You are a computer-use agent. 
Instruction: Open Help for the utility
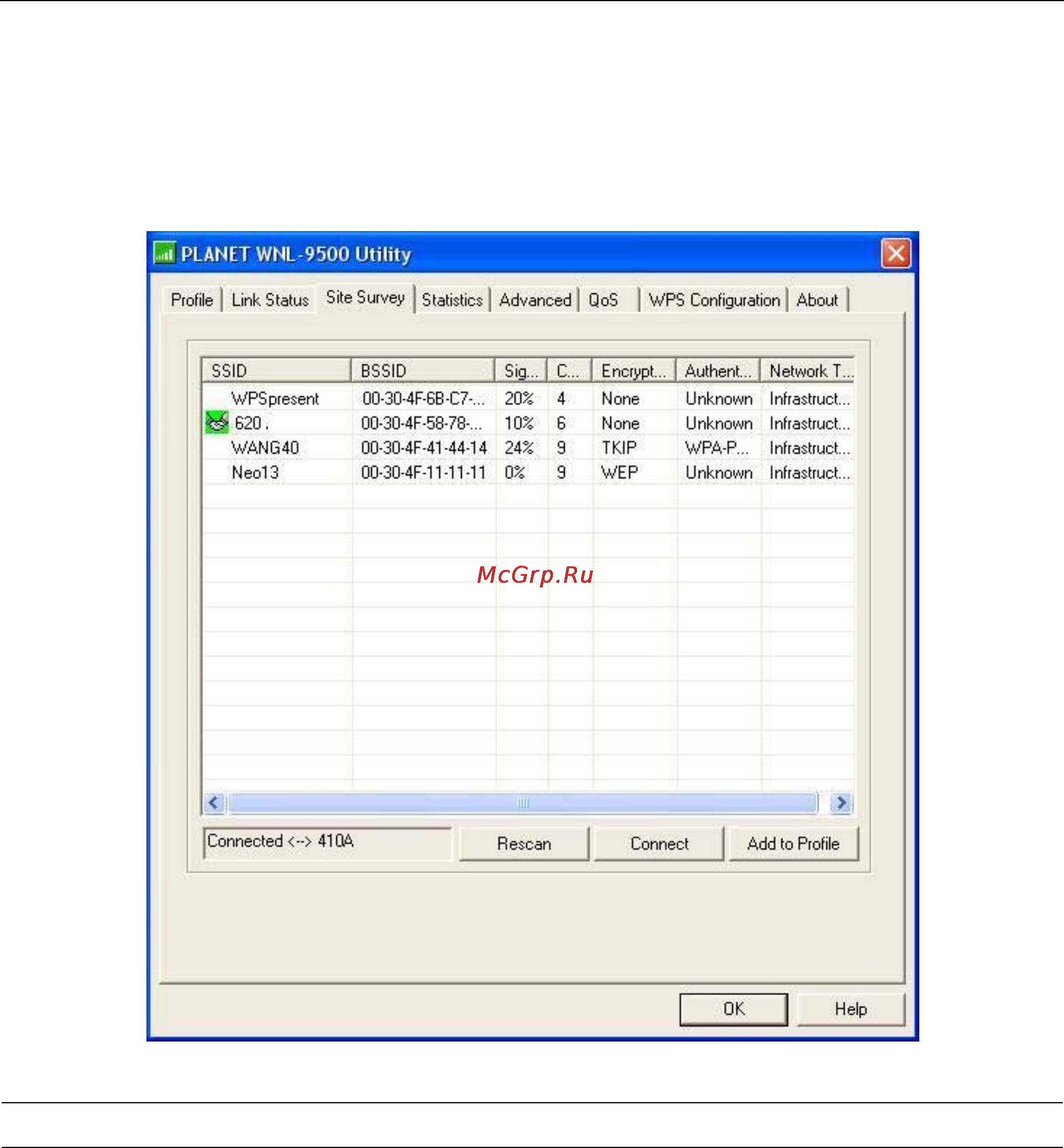(x=850, y=1009)
